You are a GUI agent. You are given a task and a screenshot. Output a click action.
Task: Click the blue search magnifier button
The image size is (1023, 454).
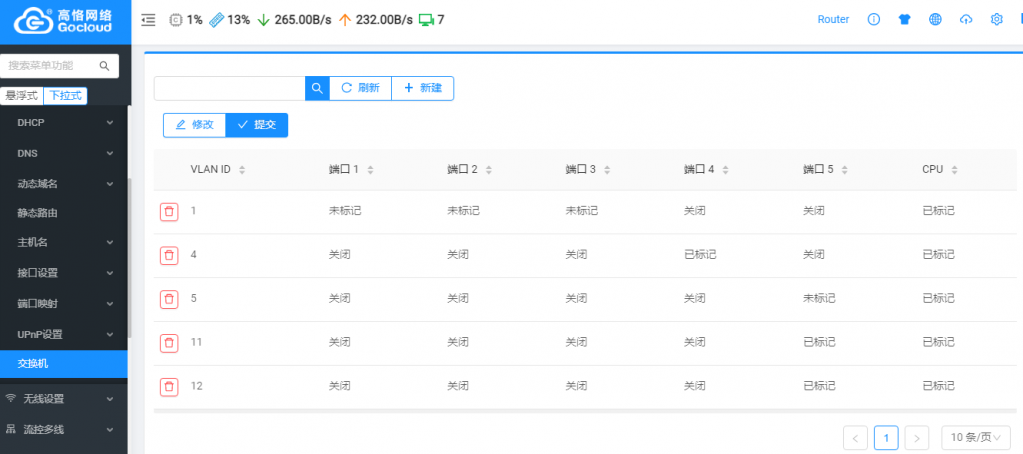[x=317, y=88]
